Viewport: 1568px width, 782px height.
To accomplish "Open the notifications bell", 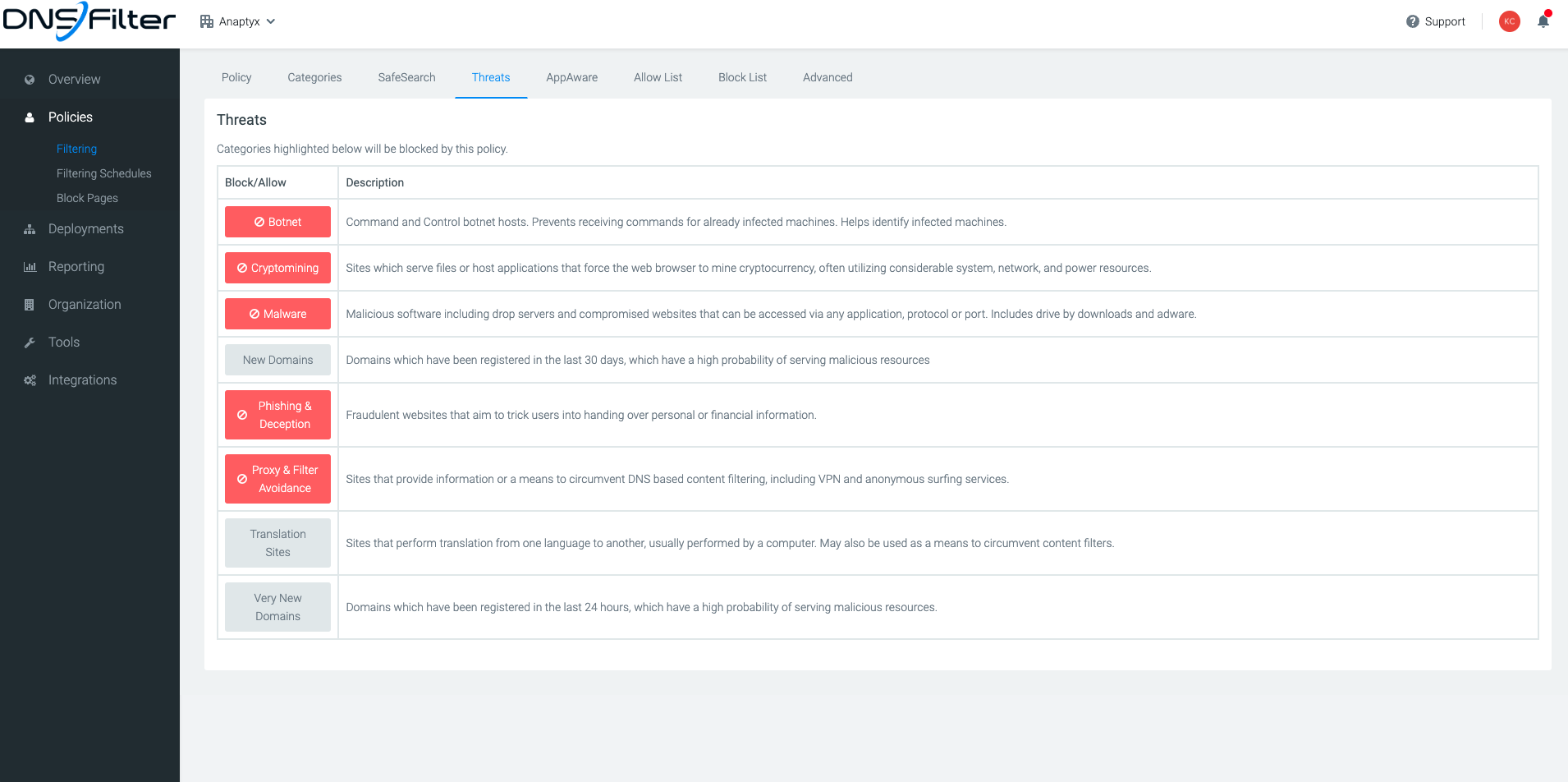I will [x=1543, y=21].
